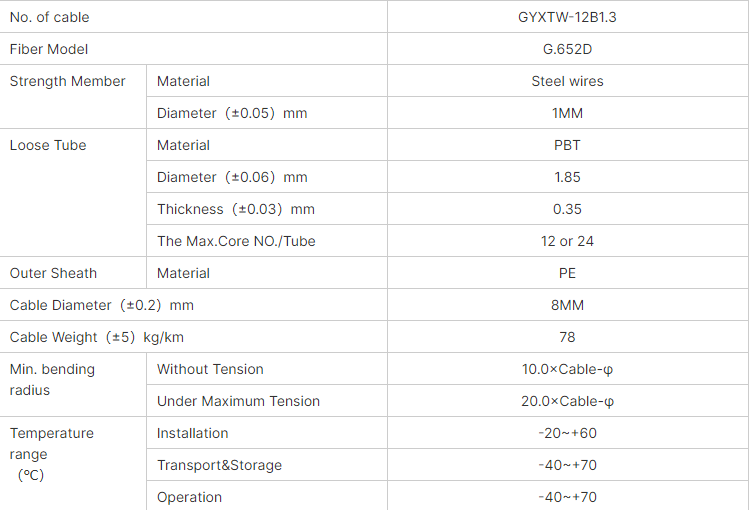Select the GYXTW-12B1.3 cable number cell
Screen dimensions: 753x510
[567, 17]
